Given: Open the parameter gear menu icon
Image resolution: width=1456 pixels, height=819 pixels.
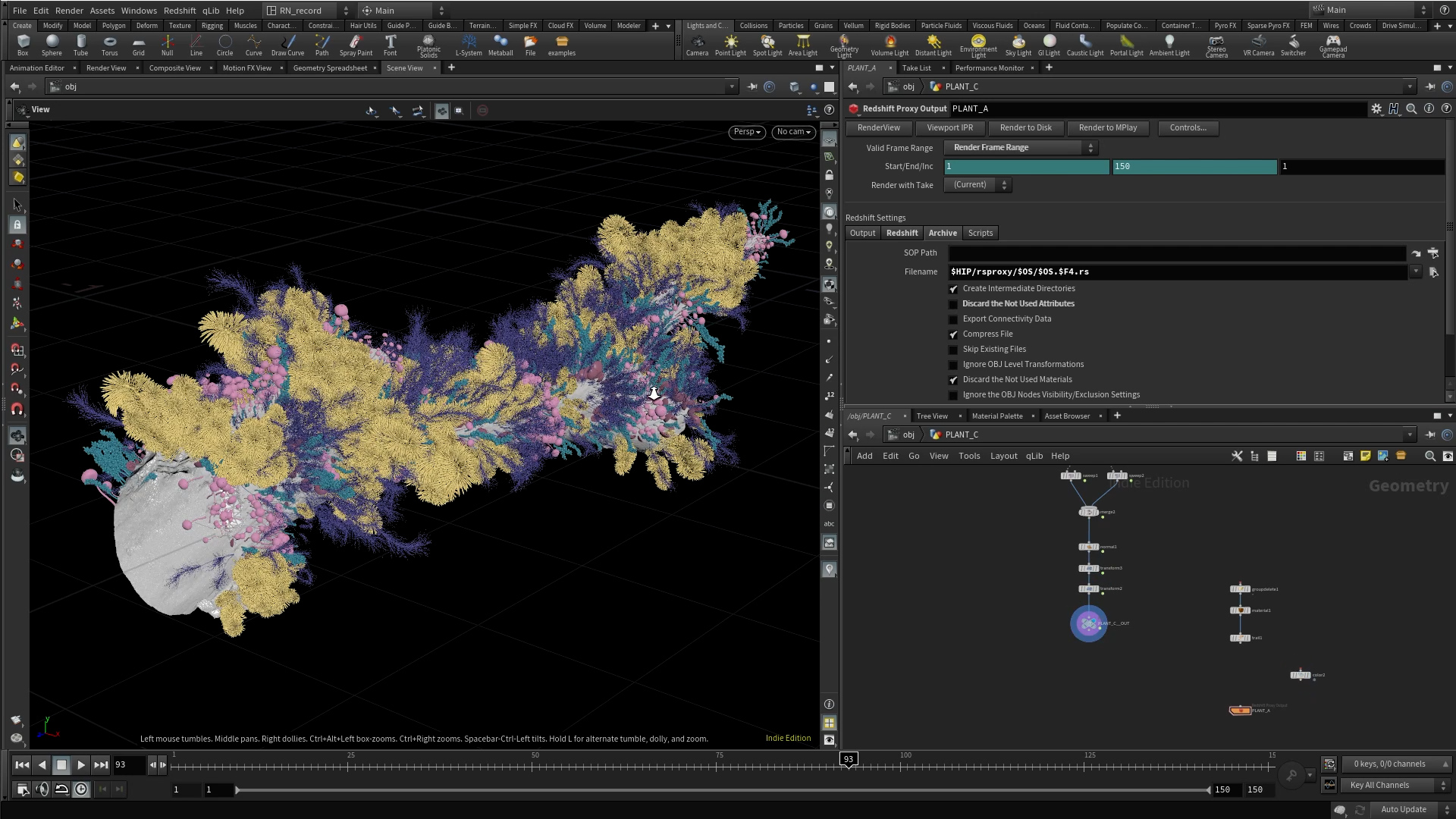Looking at the screenshot, I should [1376, 108].
